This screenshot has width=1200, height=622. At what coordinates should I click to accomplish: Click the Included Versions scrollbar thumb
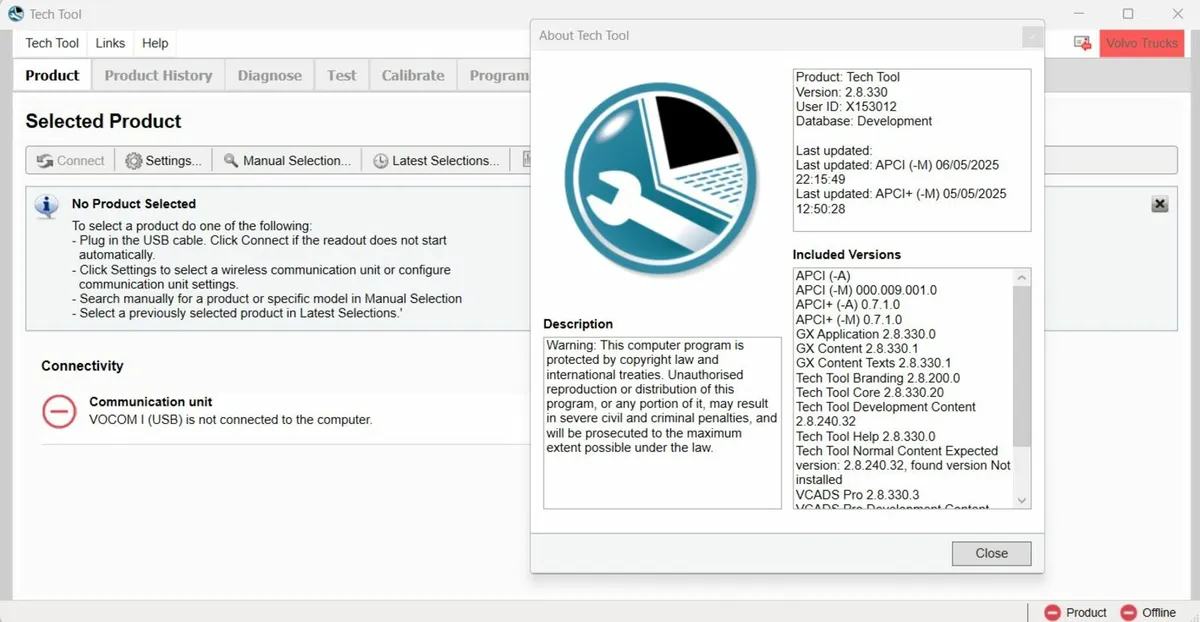click(1021, 366)
